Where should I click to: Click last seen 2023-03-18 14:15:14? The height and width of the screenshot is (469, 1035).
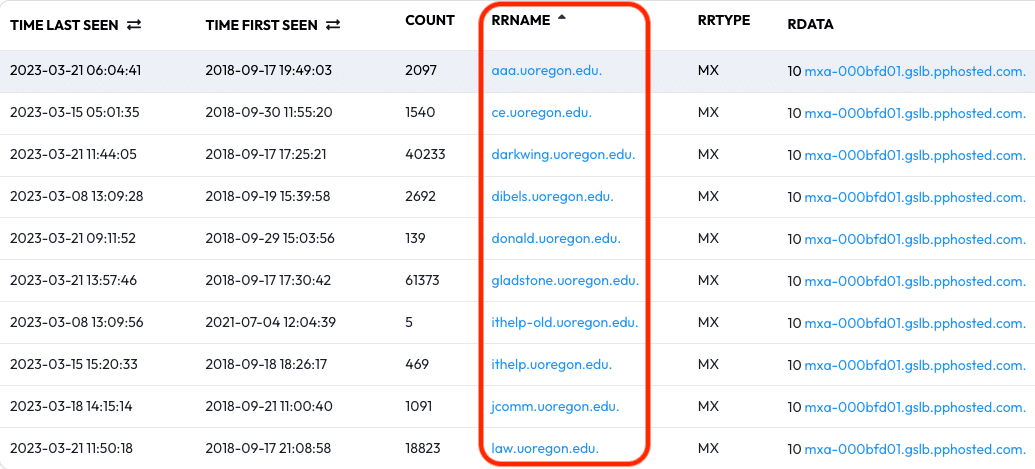pos(71,406)
